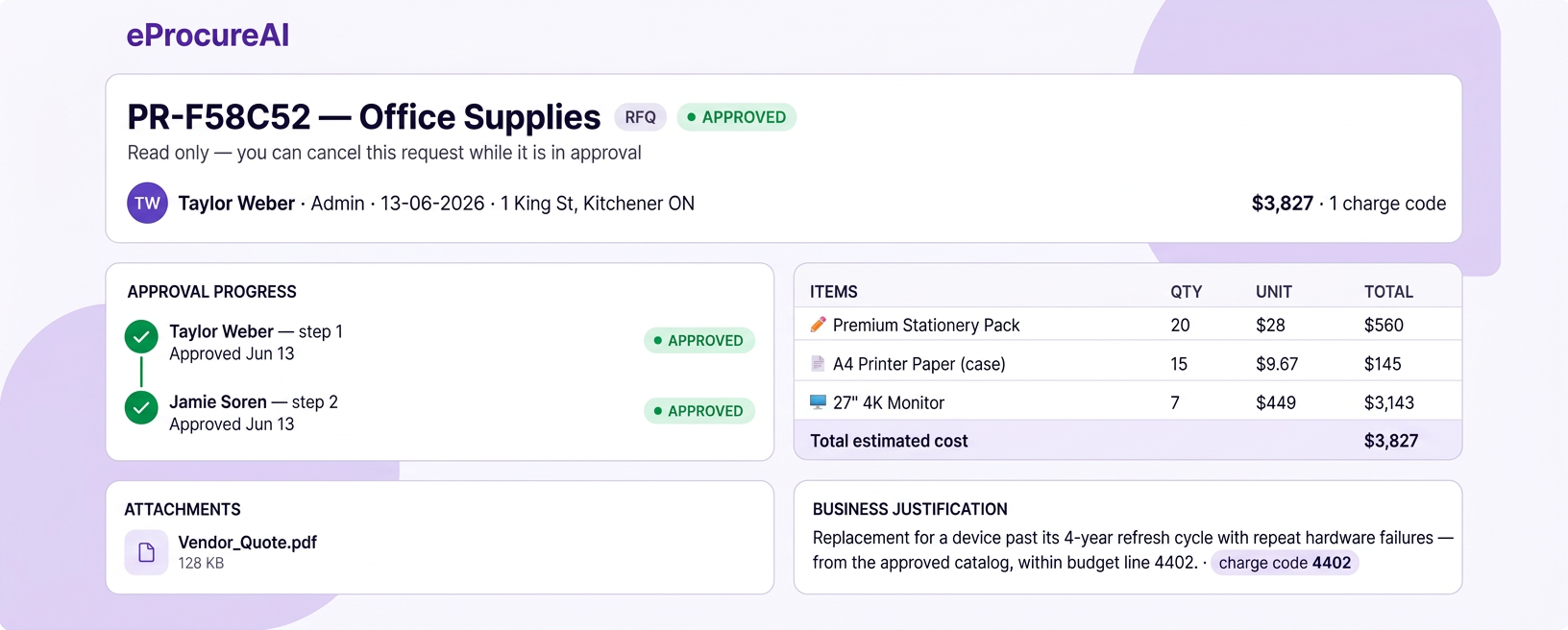
Task: Click the PR-F58C52 — Office Supplies title
Action: [364, 117]
